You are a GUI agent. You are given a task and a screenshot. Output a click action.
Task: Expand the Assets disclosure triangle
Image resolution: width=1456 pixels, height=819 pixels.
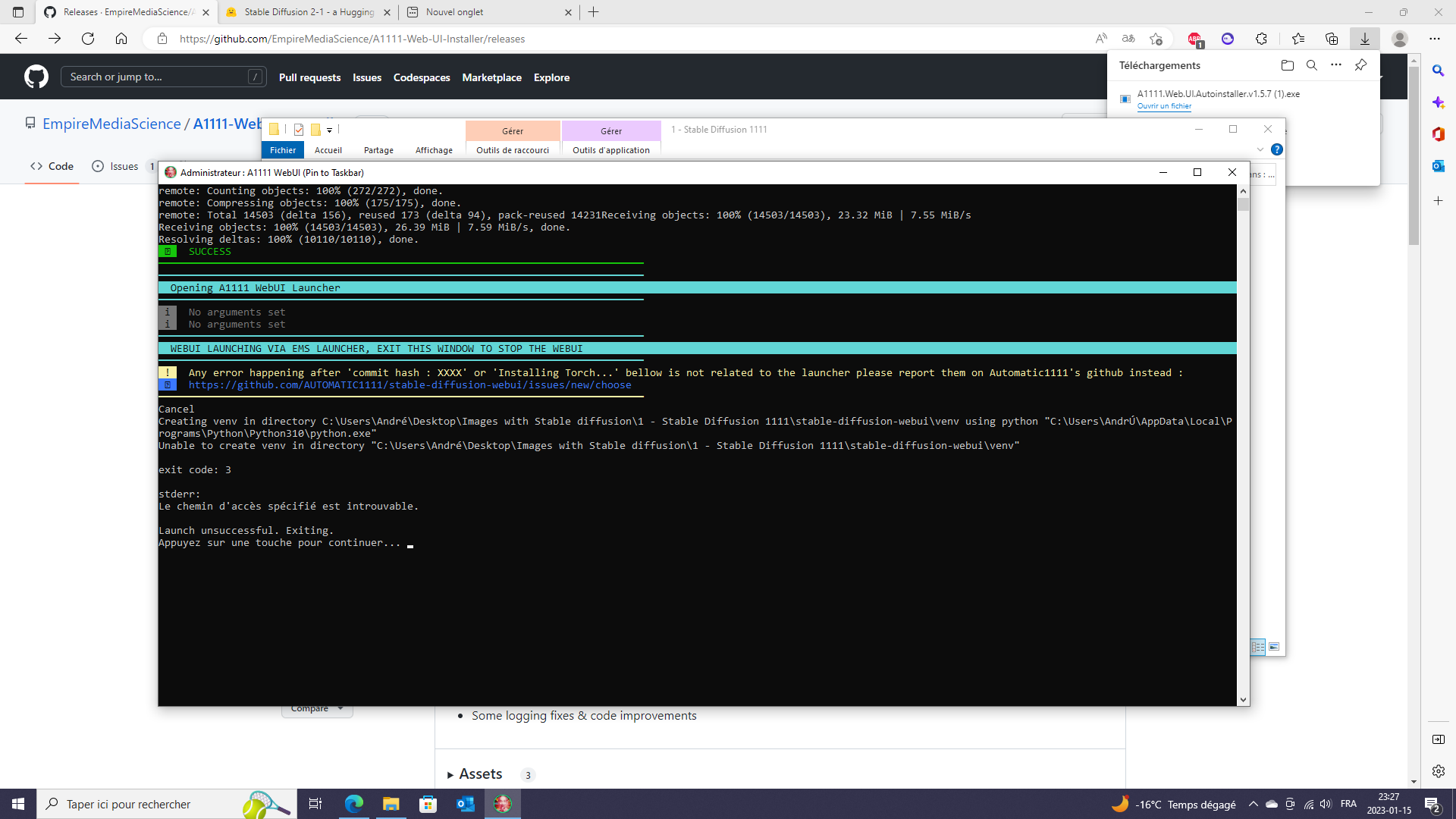(450, 775)
